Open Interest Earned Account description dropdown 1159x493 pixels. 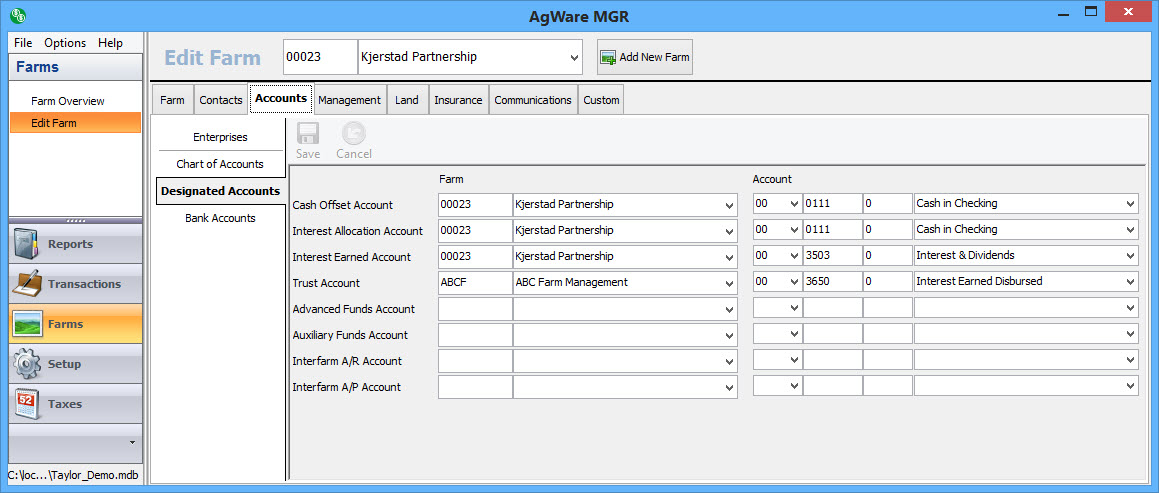(x=1130, y=257)
